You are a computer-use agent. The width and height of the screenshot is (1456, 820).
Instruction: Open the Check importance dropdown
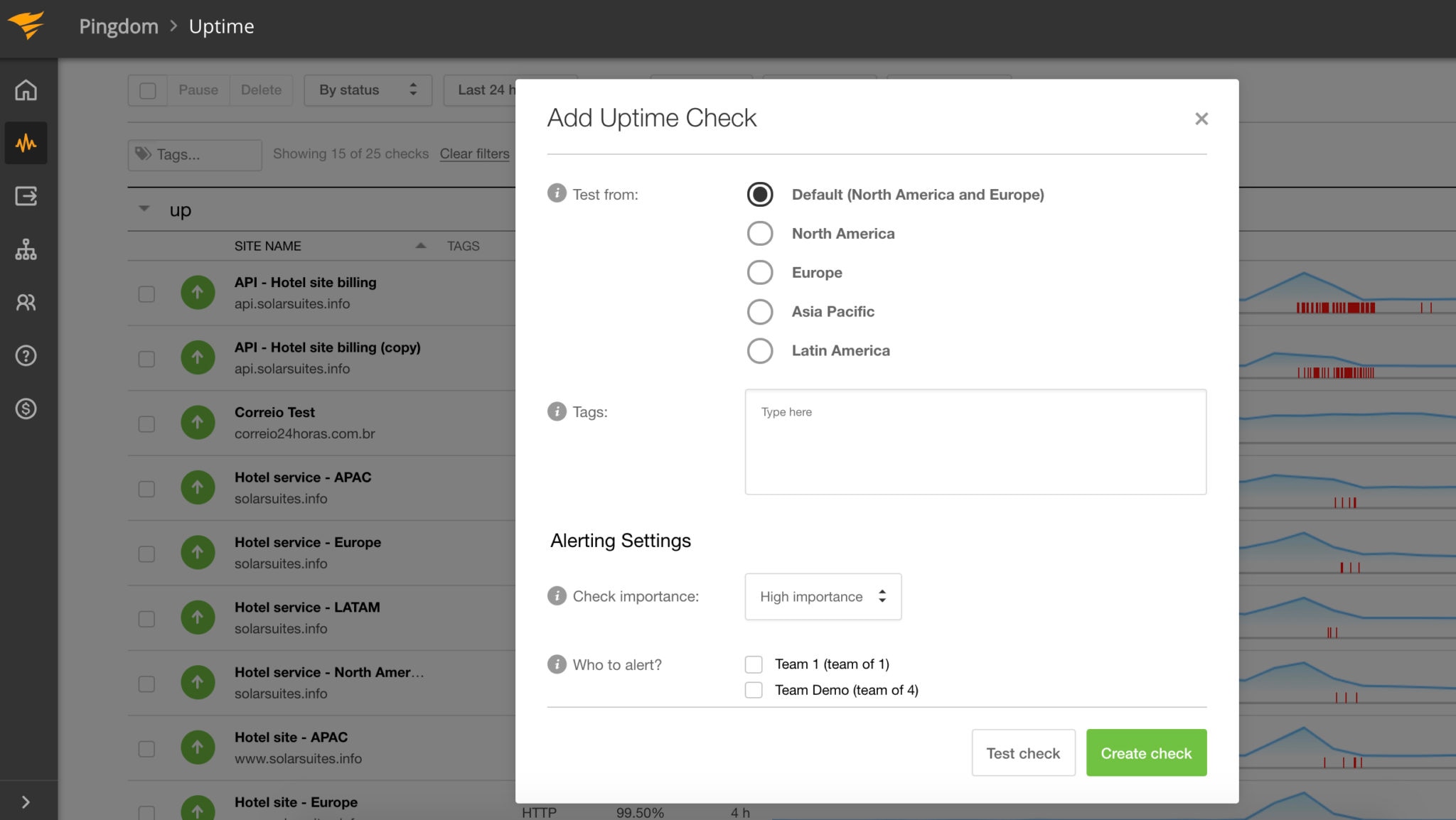tap(822, 596)
